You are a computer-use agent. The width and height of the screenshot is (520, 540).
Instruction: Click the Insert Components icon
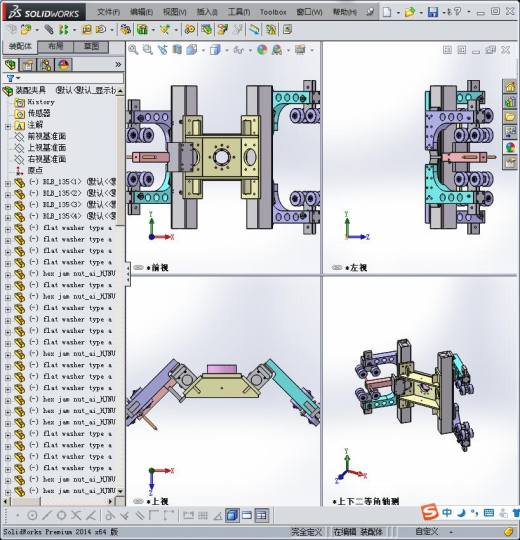[x=25, y=30]
